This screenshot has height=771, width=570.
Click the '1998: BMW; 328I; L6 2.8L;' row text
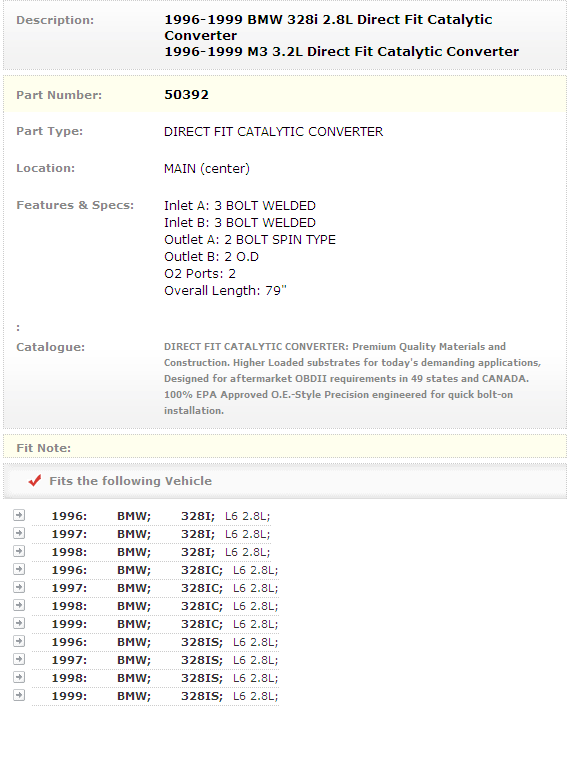(161, 552)
